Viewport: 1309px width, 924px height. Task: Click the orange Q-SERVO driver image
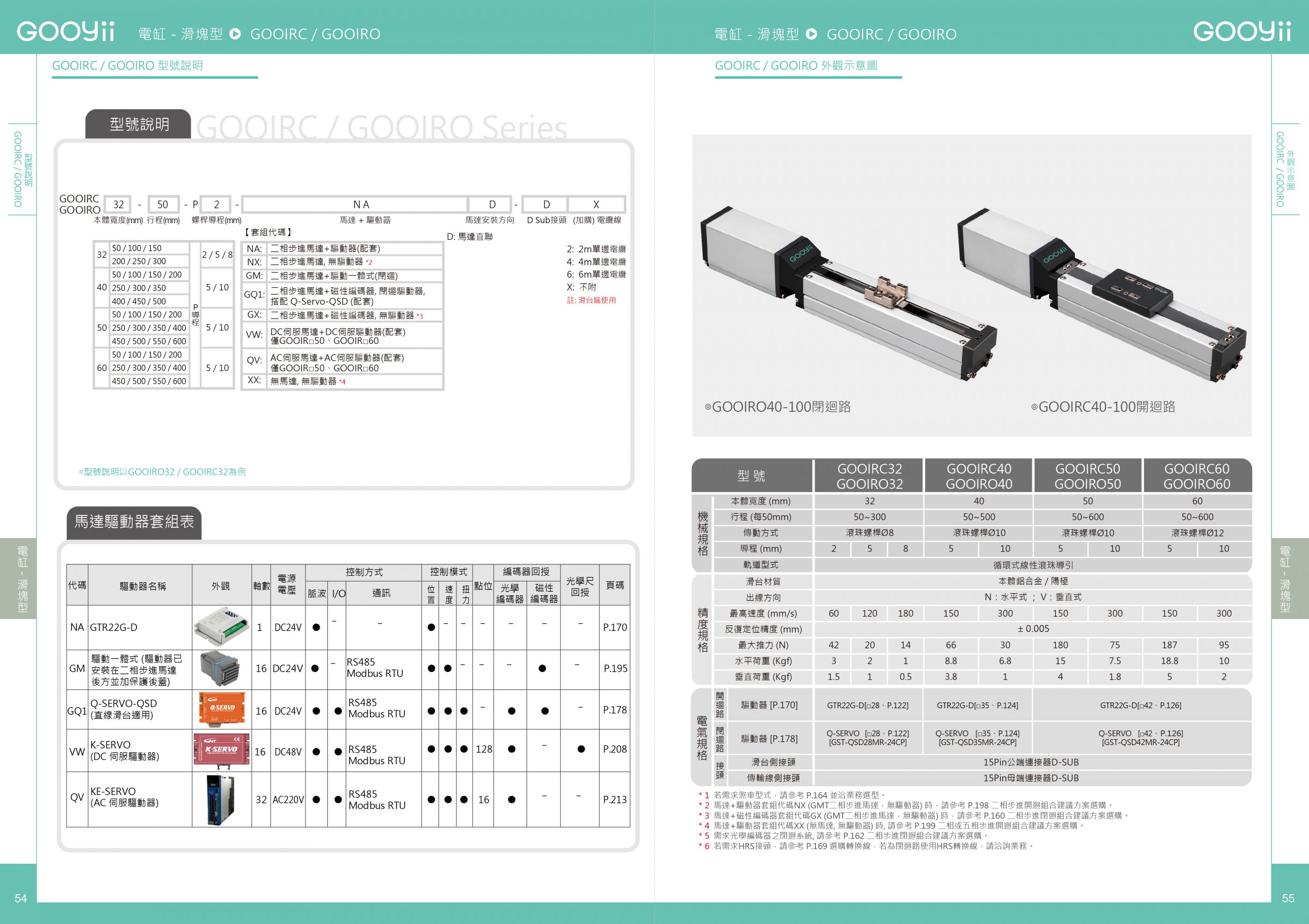(x=222, y=709)
